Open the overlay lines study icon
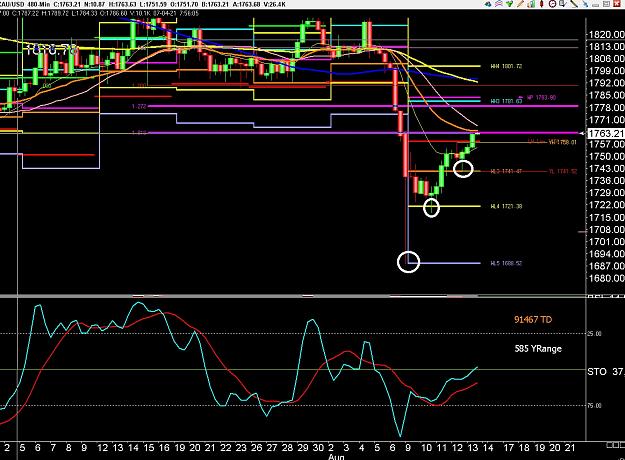Image resolution: width=625 pixels, height=460 pixels. pyautogui.click(x=499, y=4)
